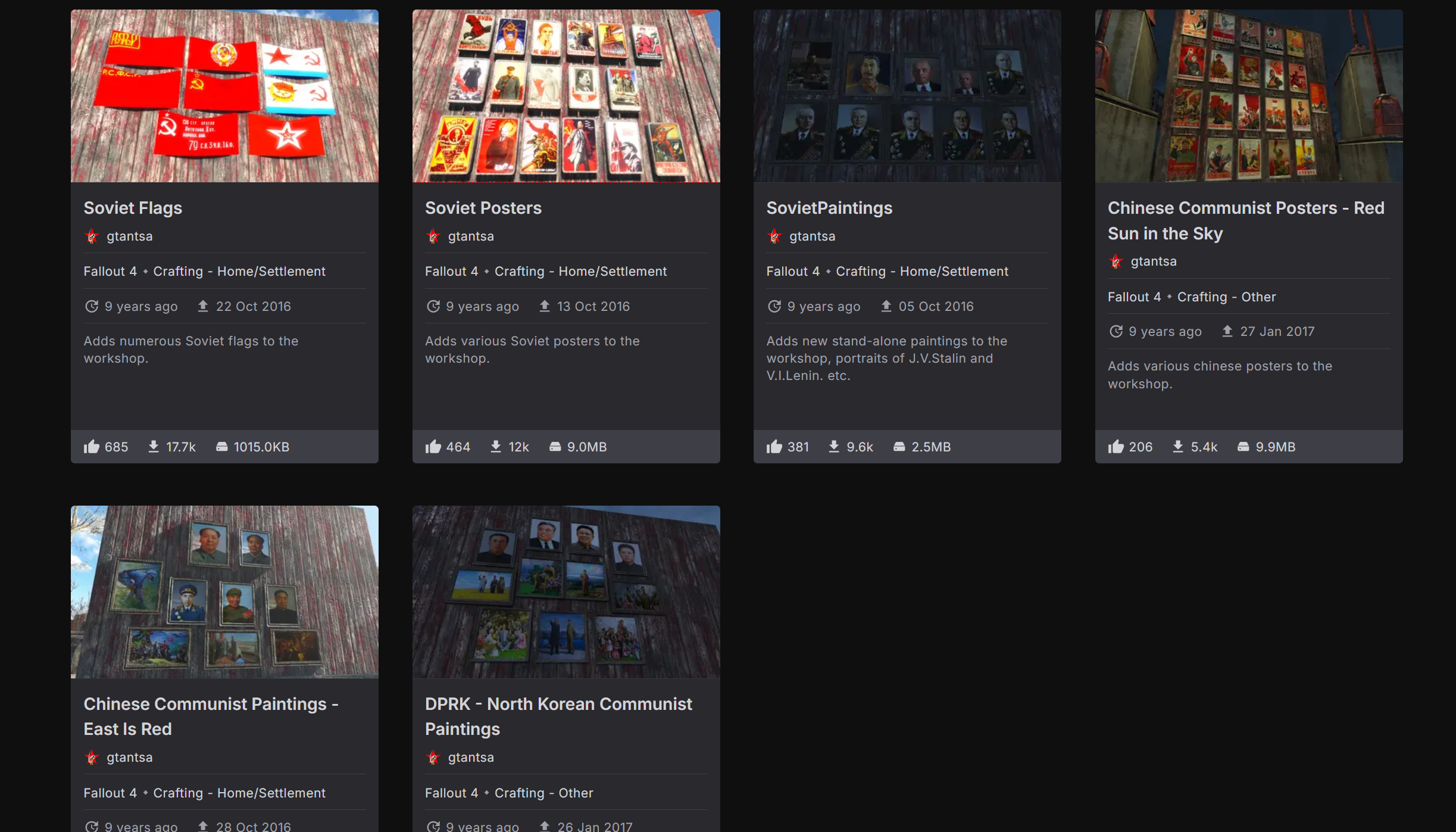This screenshot has width=1456, height=832.
Task: Open the Soviet Flags mod title
Action: tap(133, 208)
